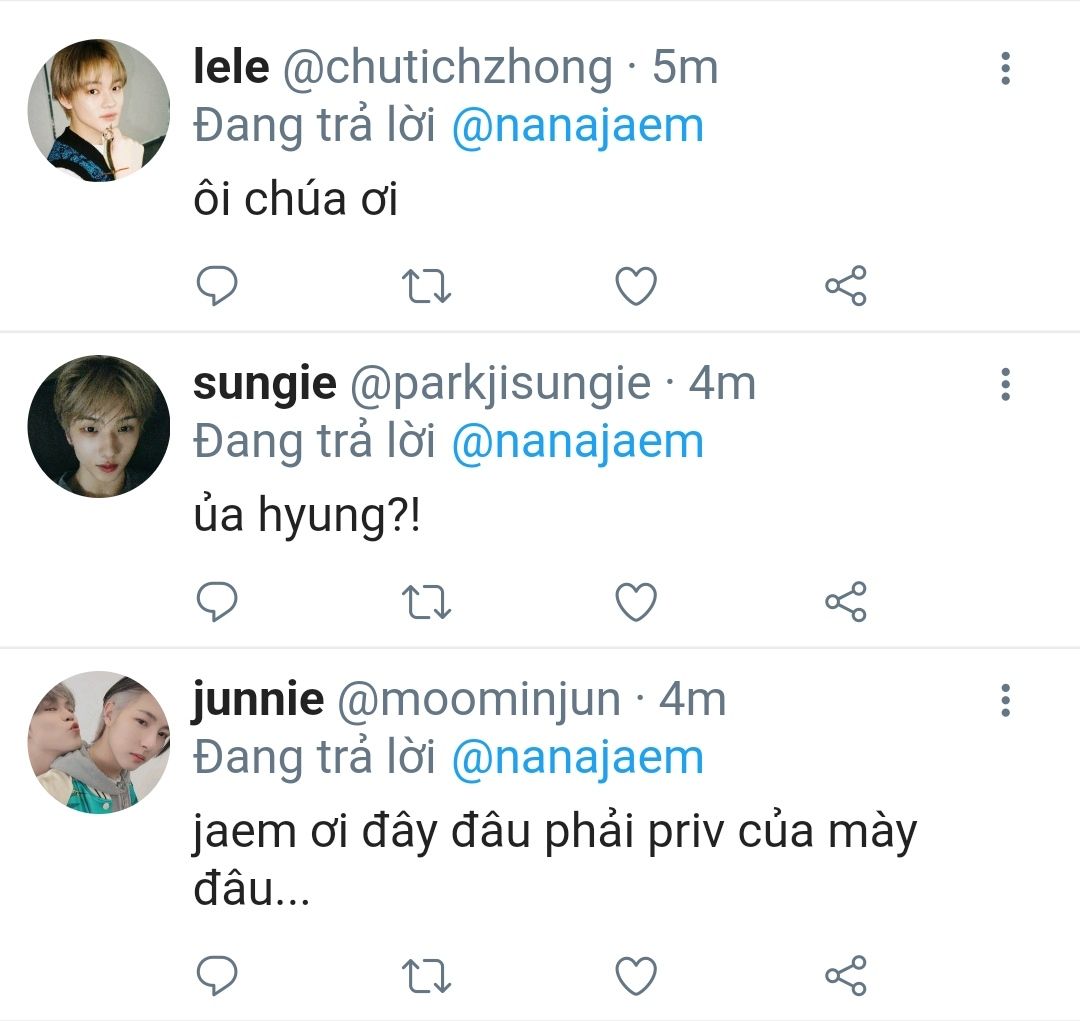Retweet lele's "ôi chúa ơi" tweet
Image resolution: width=1080 pixels, height=1021 pixels.
point(426,287)
